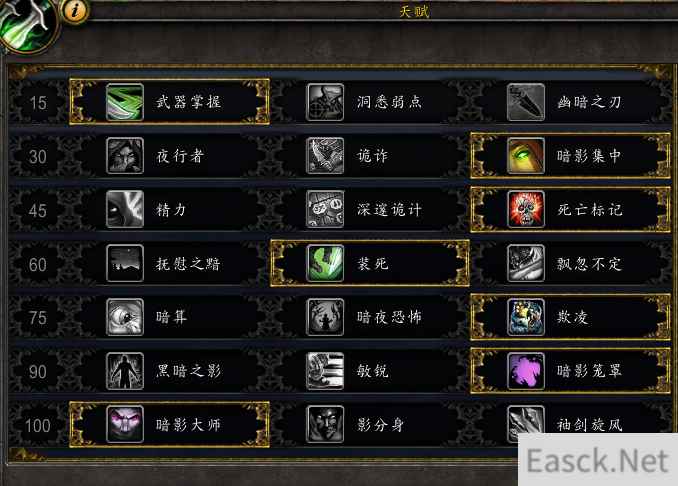Pick the 夜行者 hooded figure icon

pyautogui.click(x=125, y=156)
